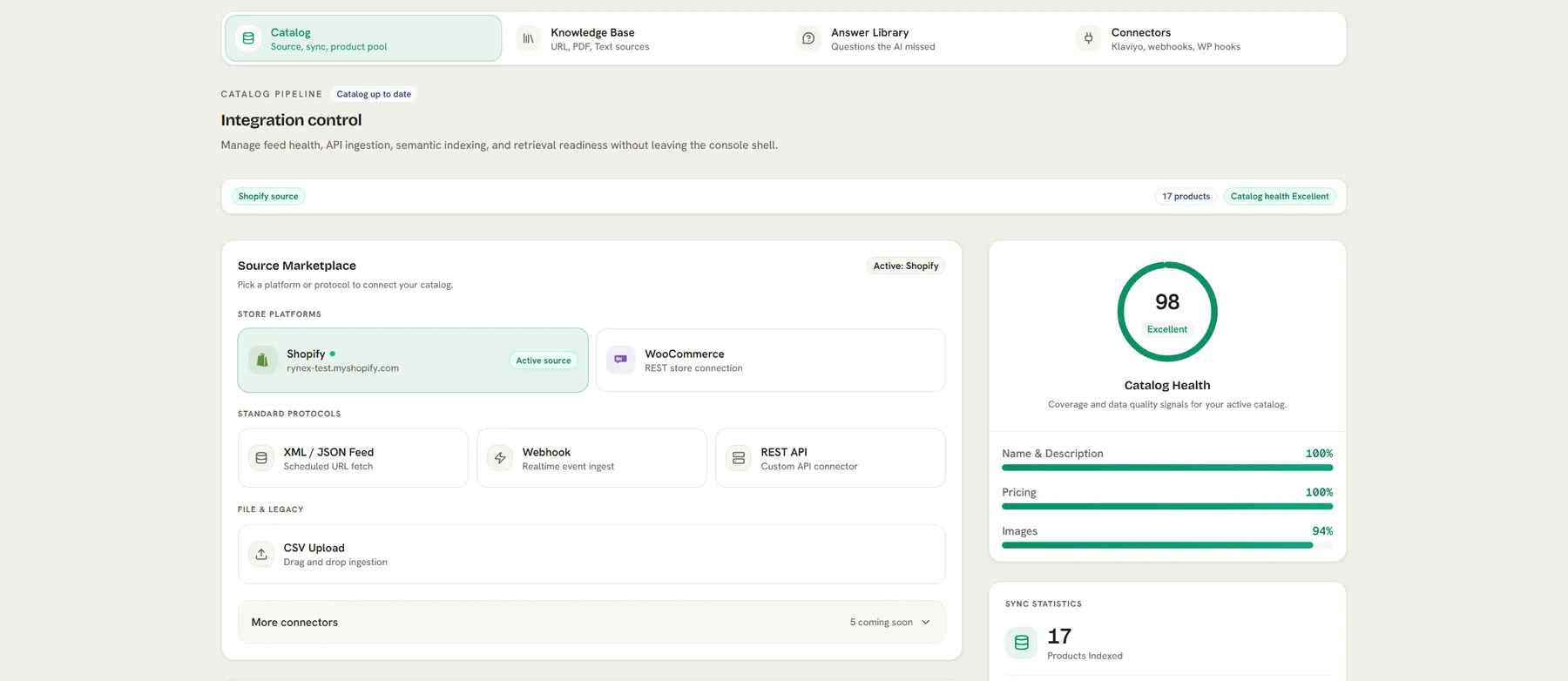This screenshot has height=681, width=1568.
Task: Click the Source Marketplace heading
Action: (297, 266)
